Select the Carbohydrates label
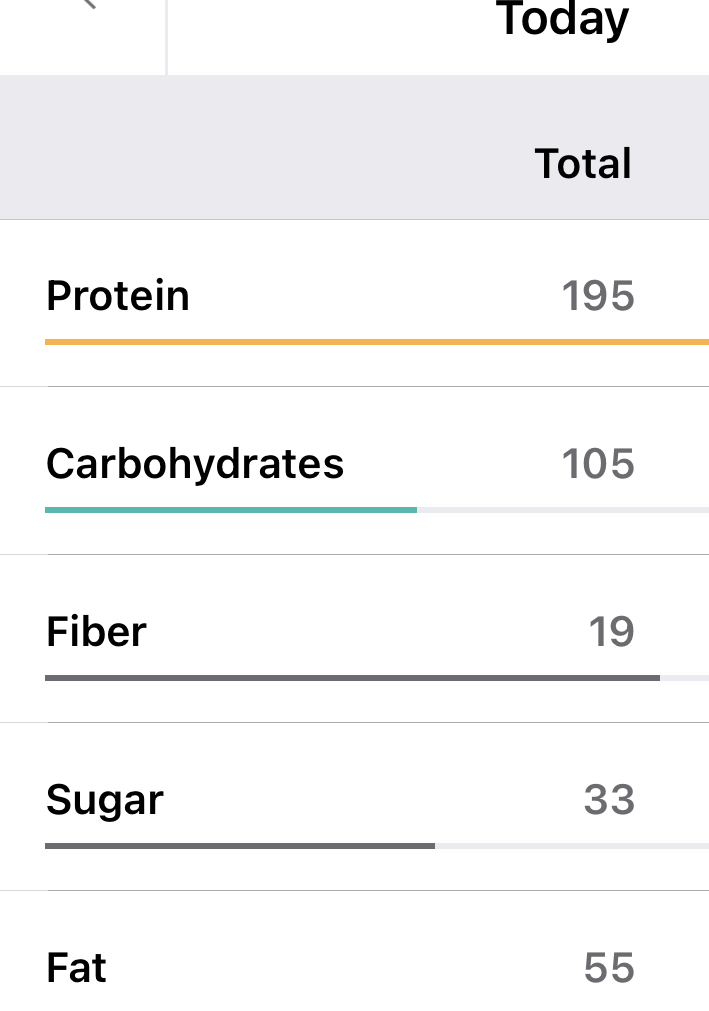Viewport: 709px width, 1011px height. tap(195, 464)
